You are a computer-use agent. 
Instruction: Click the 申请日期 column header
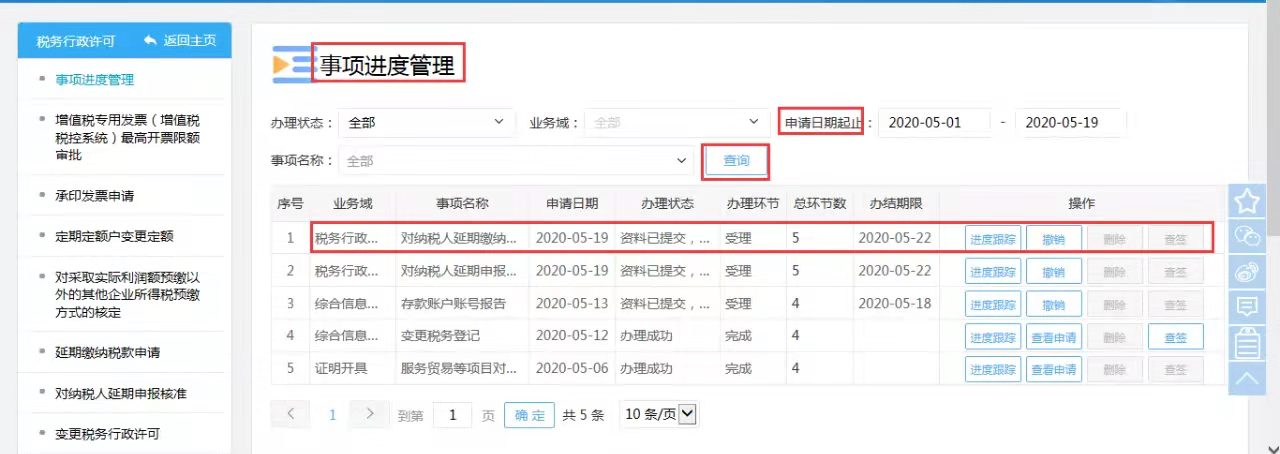coord(572,203)
